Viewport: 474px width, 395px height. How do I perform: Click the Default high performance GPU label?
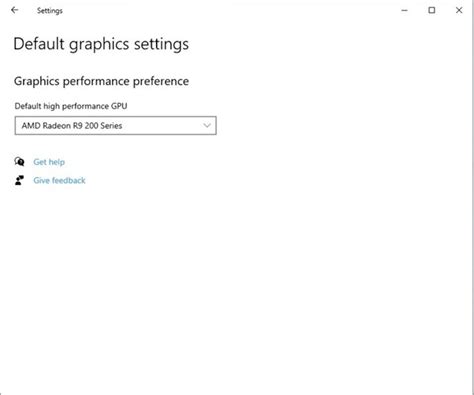tap(71, 106)
